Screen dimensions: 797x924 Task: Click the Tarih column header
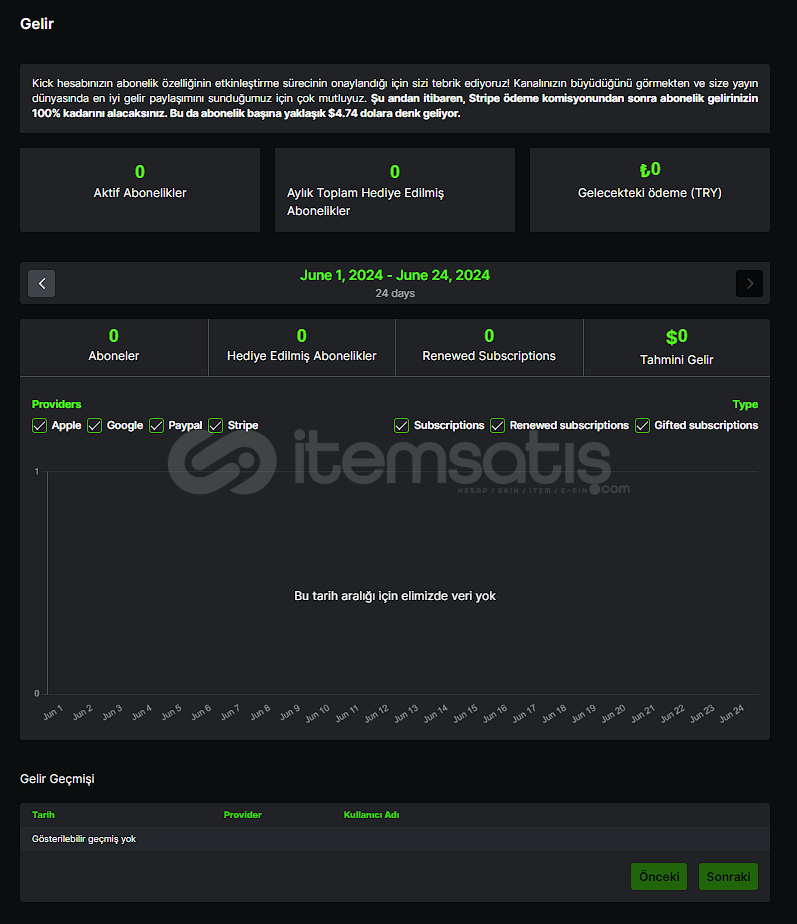pyautogui.click(x=43, y=814)
